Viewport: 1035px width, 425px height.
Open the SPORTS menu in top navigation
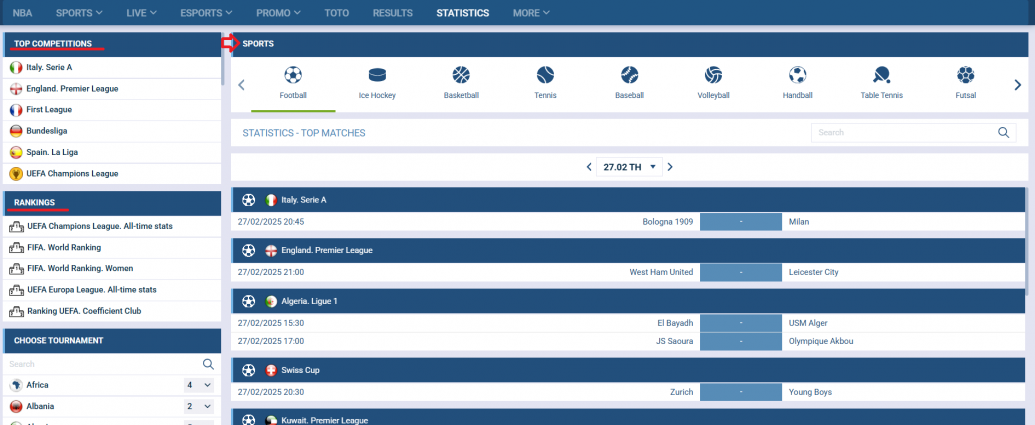tap(80, 13)
